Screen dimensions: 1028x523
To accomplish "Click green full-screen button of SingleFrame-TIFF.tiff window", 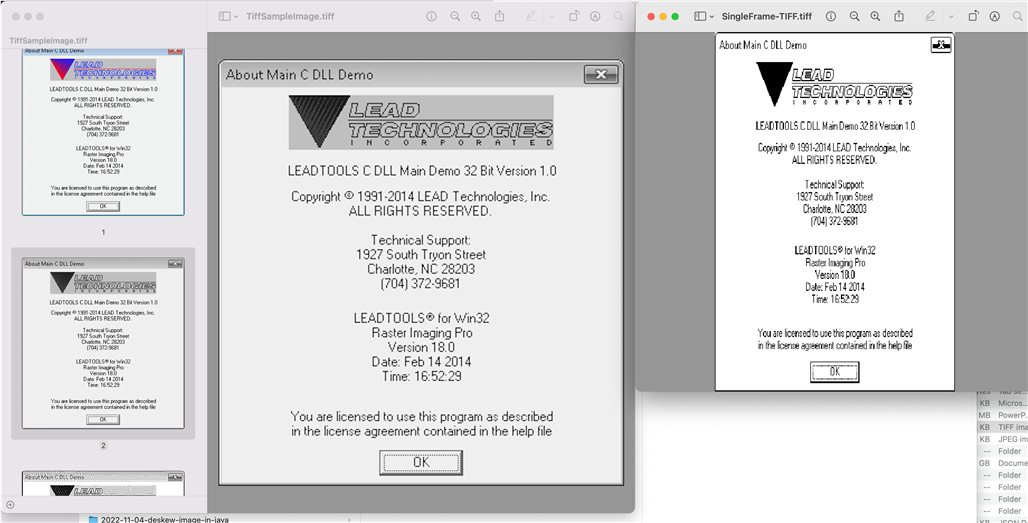I will (x=675, y=16).
